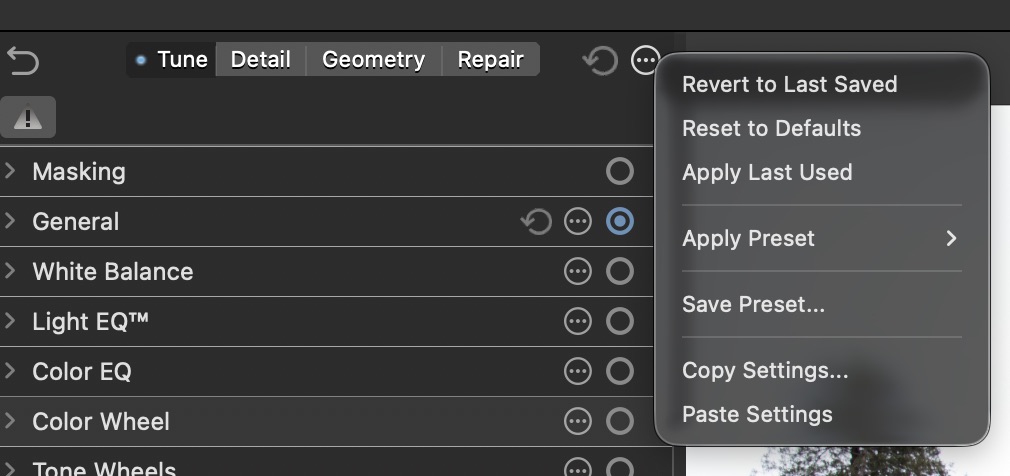The image size is (1010, 476).
Task: Enable the White Balance group toggle
Action: (x=620, y=272)
